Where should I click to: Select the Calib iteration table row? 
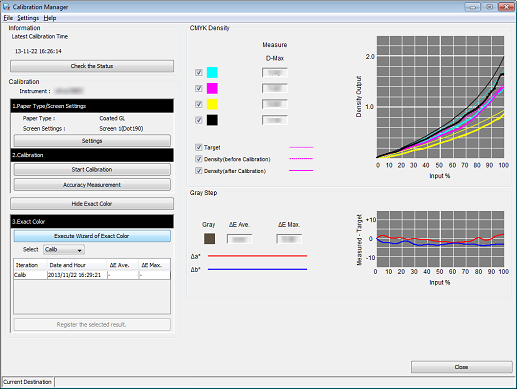point(92,275)
